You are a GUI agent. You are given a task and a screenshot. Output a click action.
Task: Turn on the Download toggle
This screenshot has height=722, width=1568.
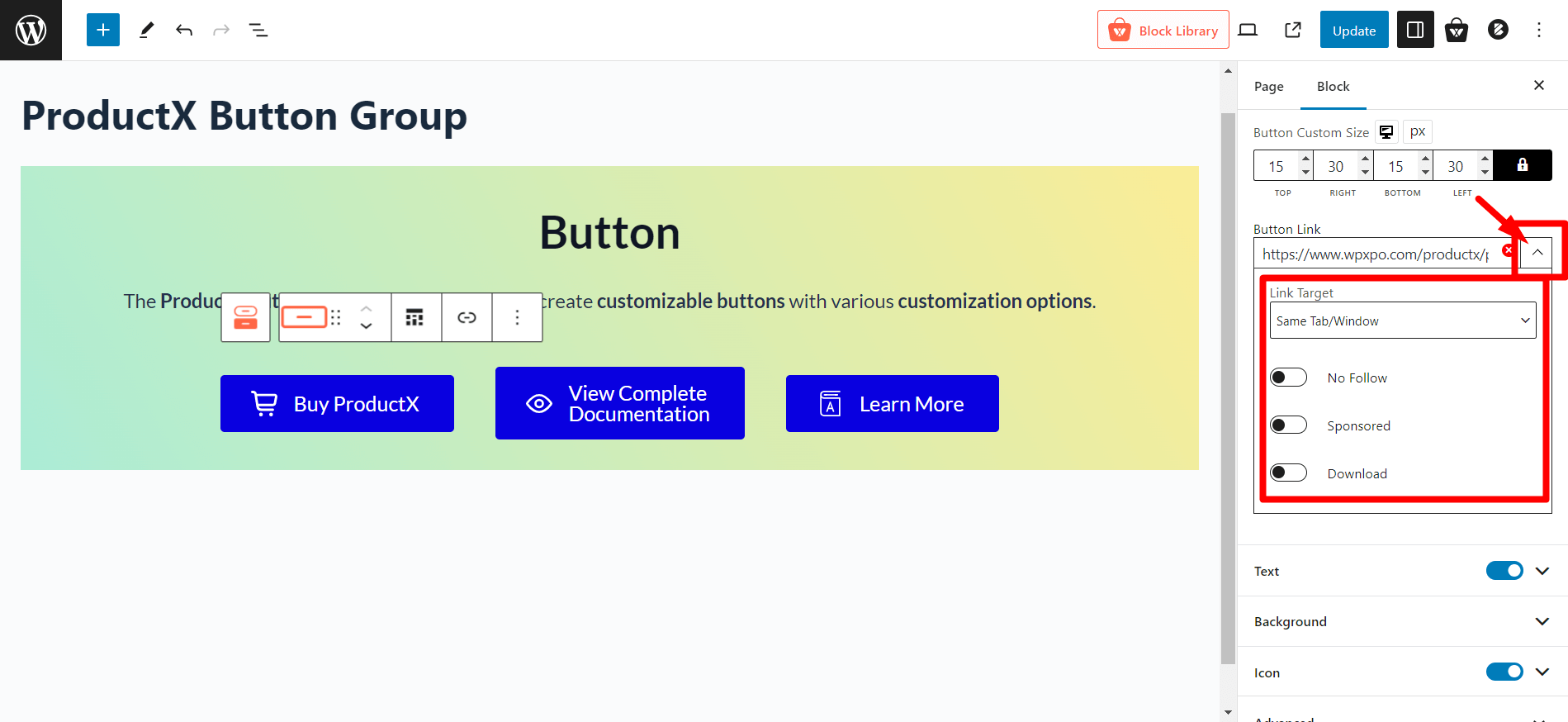coord(1288,473)
